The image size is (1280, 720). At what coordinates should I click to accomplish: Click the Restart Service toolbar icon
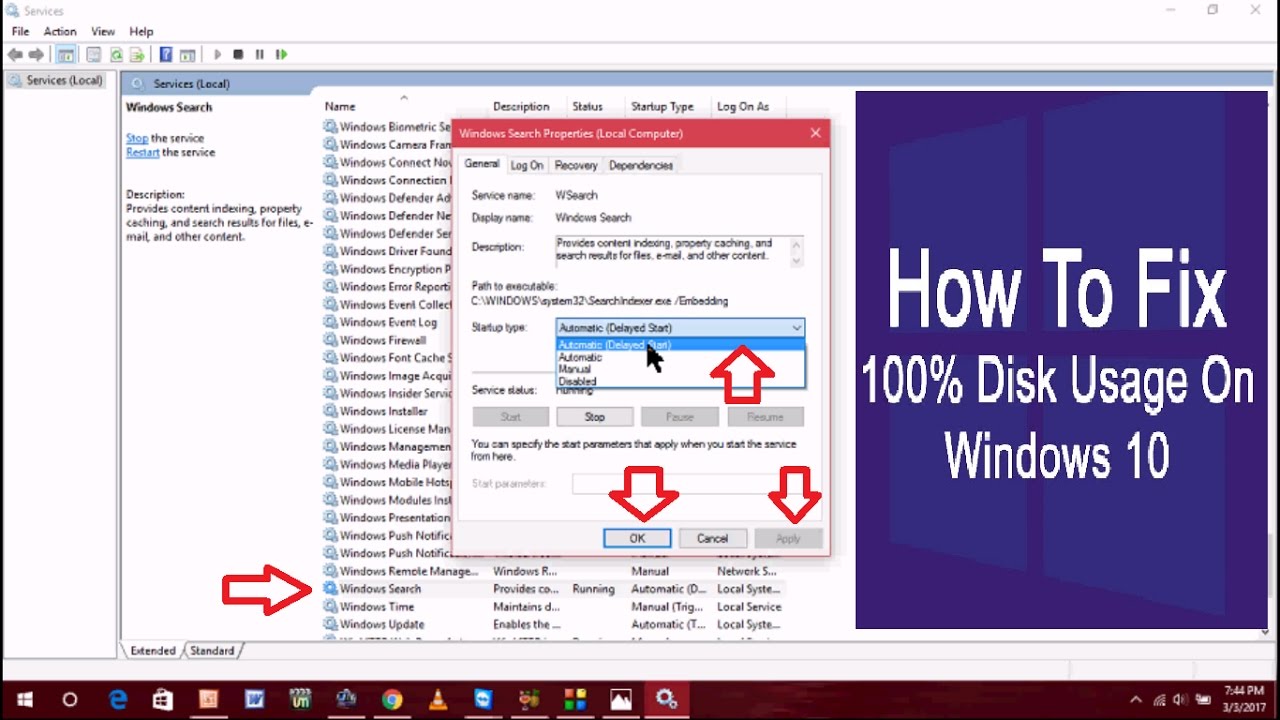(x=282, y=55)
